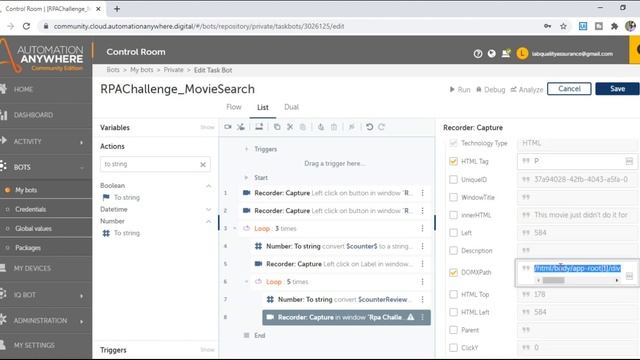Bookmark this page with the star icon
640x360 pixels.
(x=563, y=26)
